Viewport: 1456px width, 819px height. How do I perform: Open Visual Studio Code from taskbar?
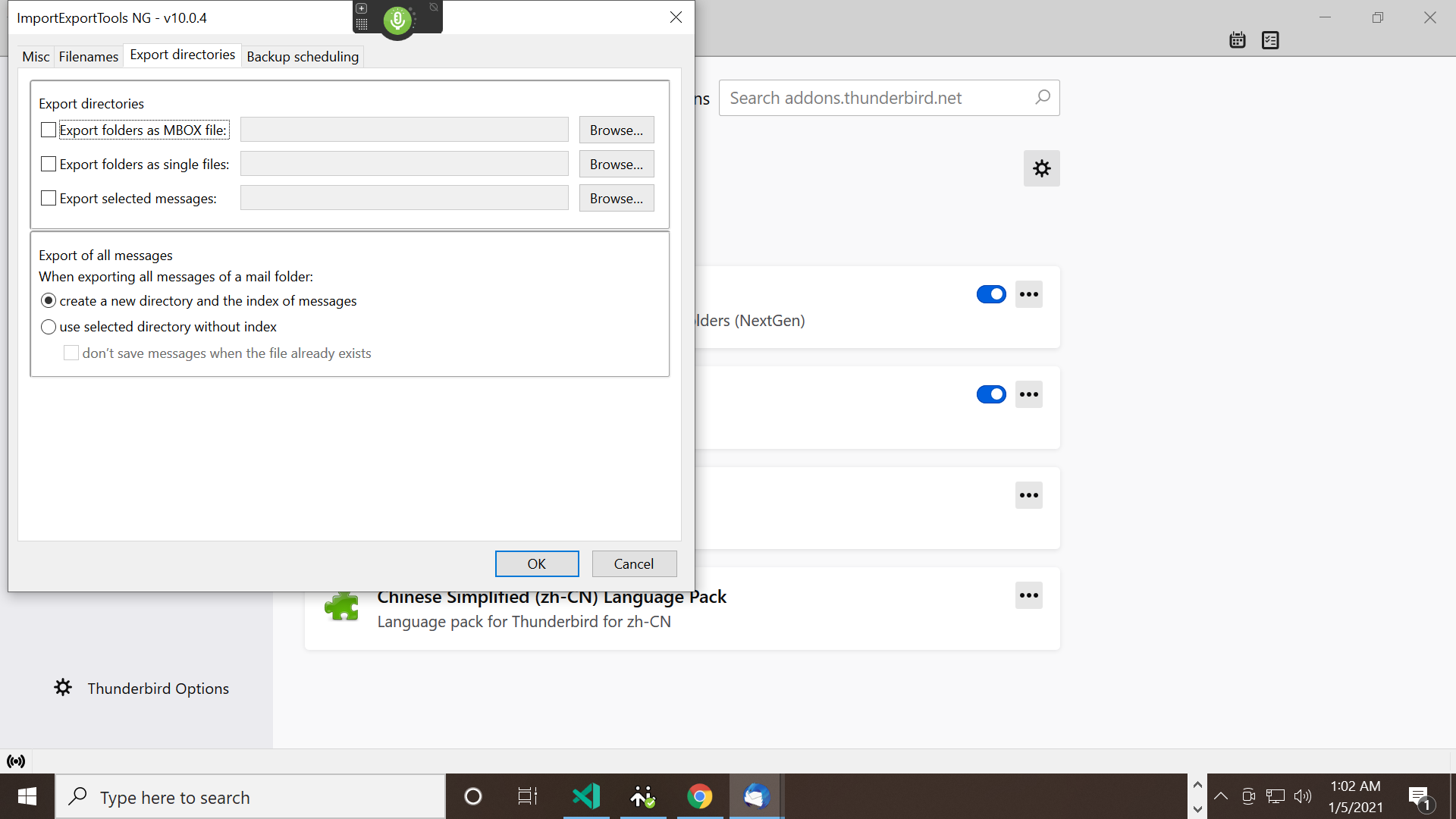[585, 796]
